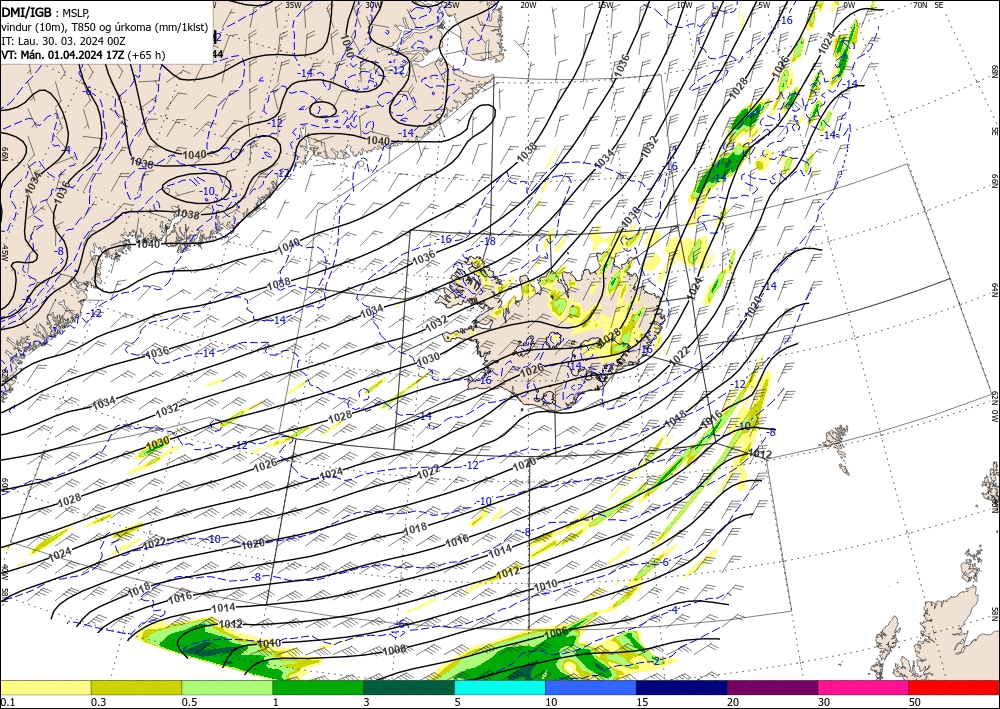Select the green 1–3 mm legend swatch
Screen dimensions: 1000x709
coord(318,687)
